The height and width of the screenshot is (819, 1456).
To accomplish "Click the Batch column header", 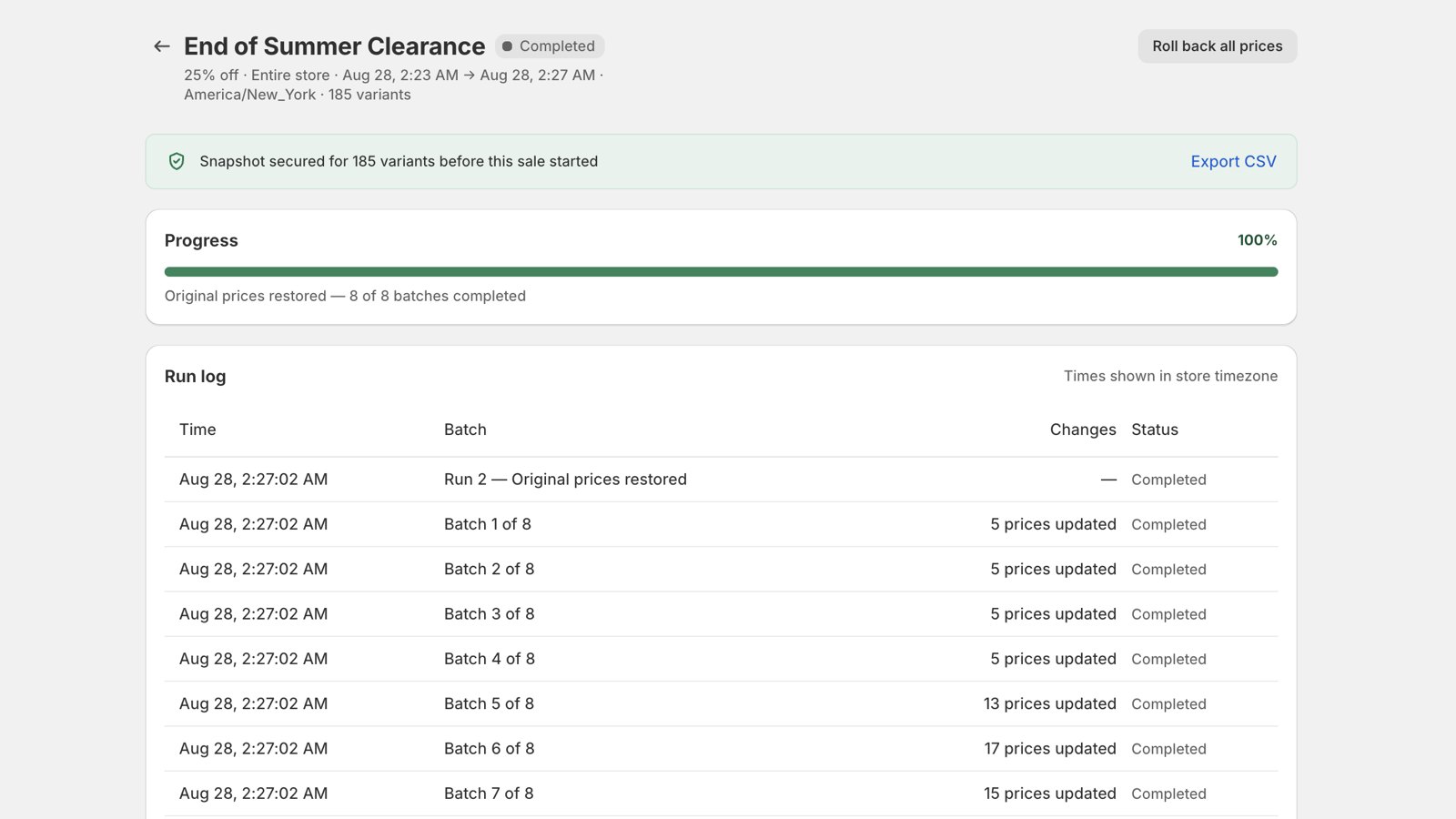I will pyautogui.click(x=465, y=430).
